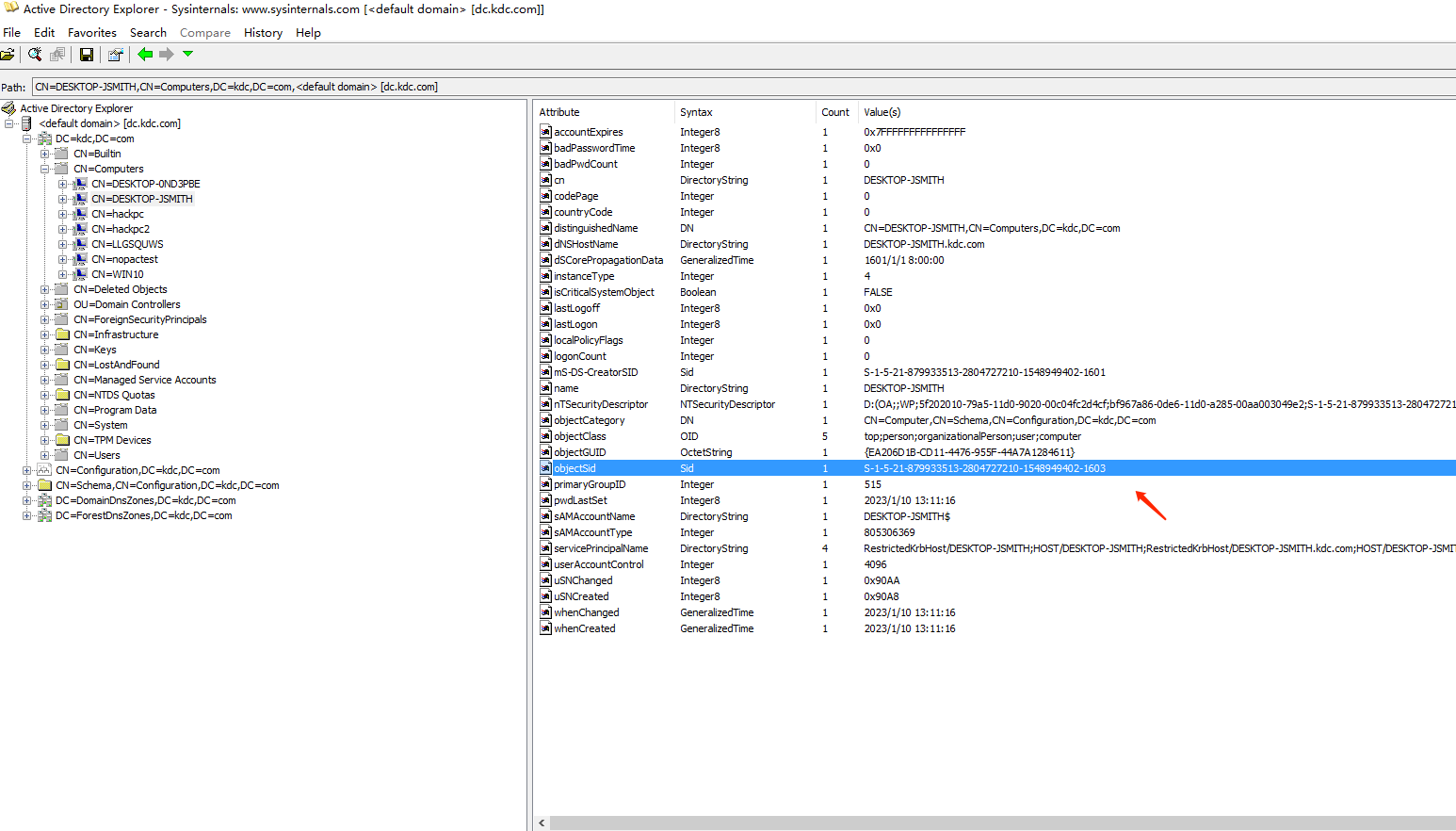The height and width of the screenshot is (831, 1456).
Task: Select CN=Deleted Objects tree node
Action: pyautogui.click(x=121, y=289)
